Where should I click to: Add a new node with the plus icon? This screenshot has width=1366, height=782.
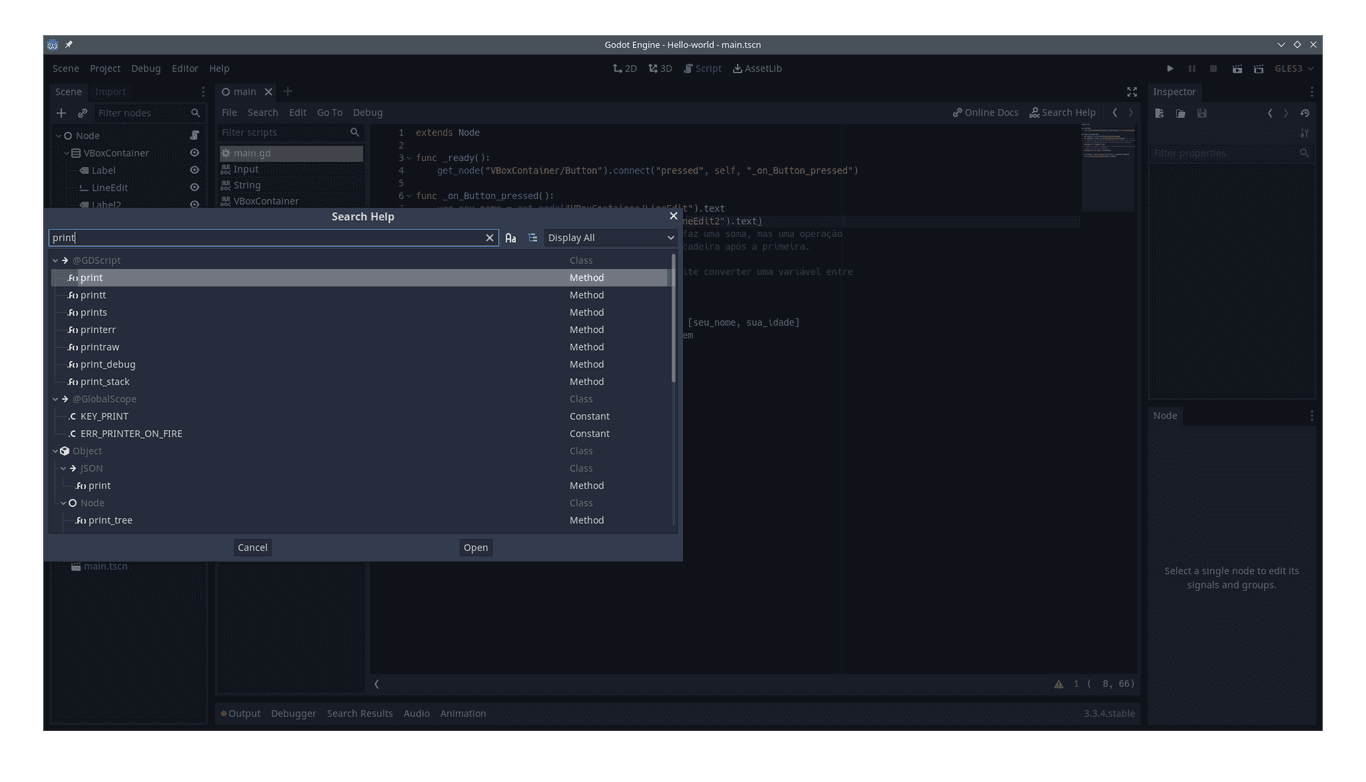(x=61, y=112)
